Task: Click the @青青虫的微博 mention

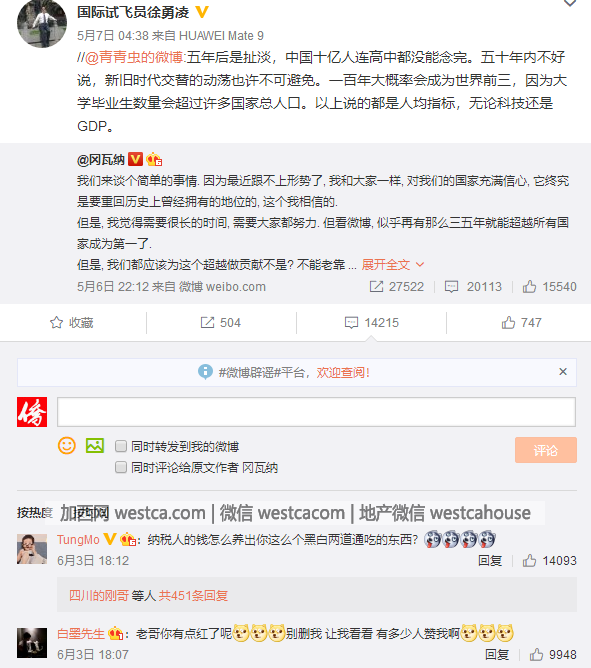Action: point(134,57)
